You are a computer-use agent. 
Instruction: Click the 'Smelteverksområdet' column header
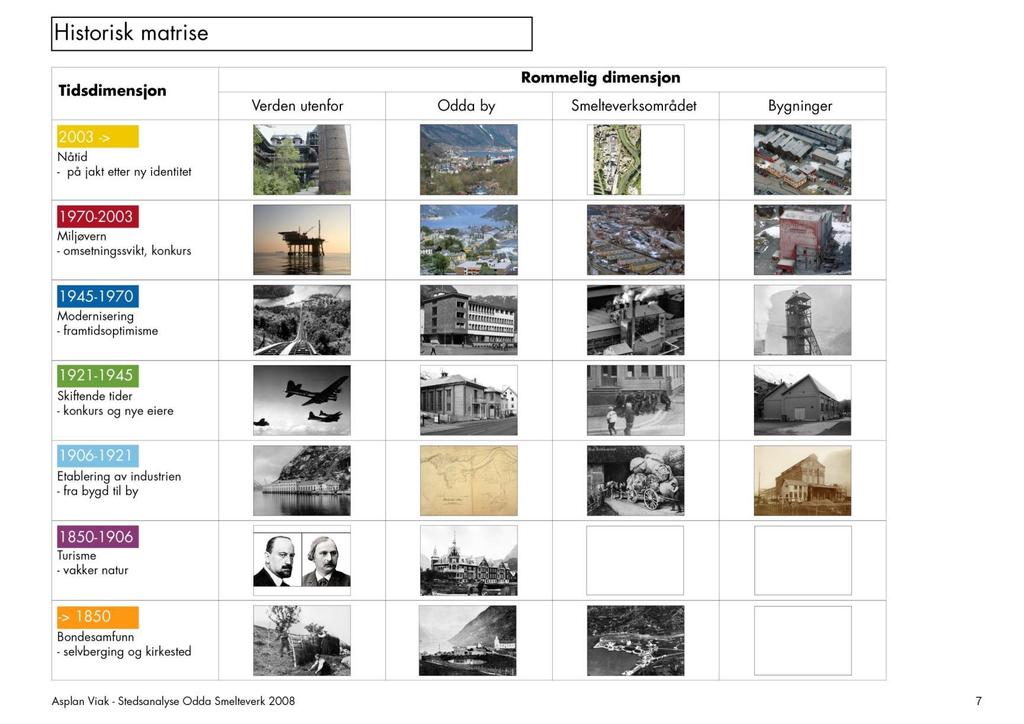coord(633,106)
